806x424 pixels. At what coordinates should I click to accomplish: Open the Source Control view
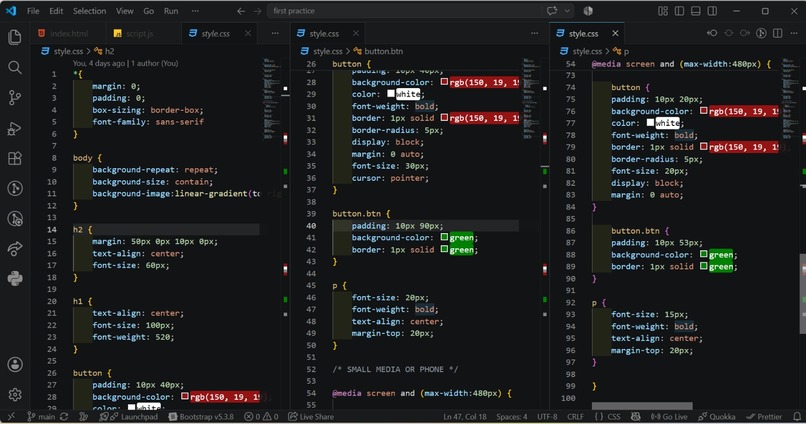[x=14, y=98]
